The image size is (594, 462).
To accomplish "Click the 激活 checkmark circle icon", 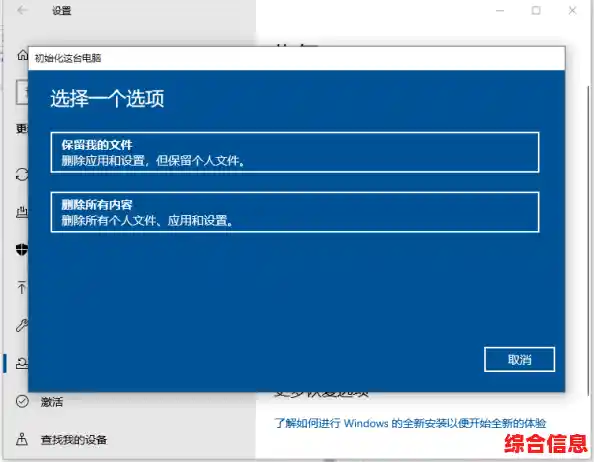I will click(x=22, y=401).
